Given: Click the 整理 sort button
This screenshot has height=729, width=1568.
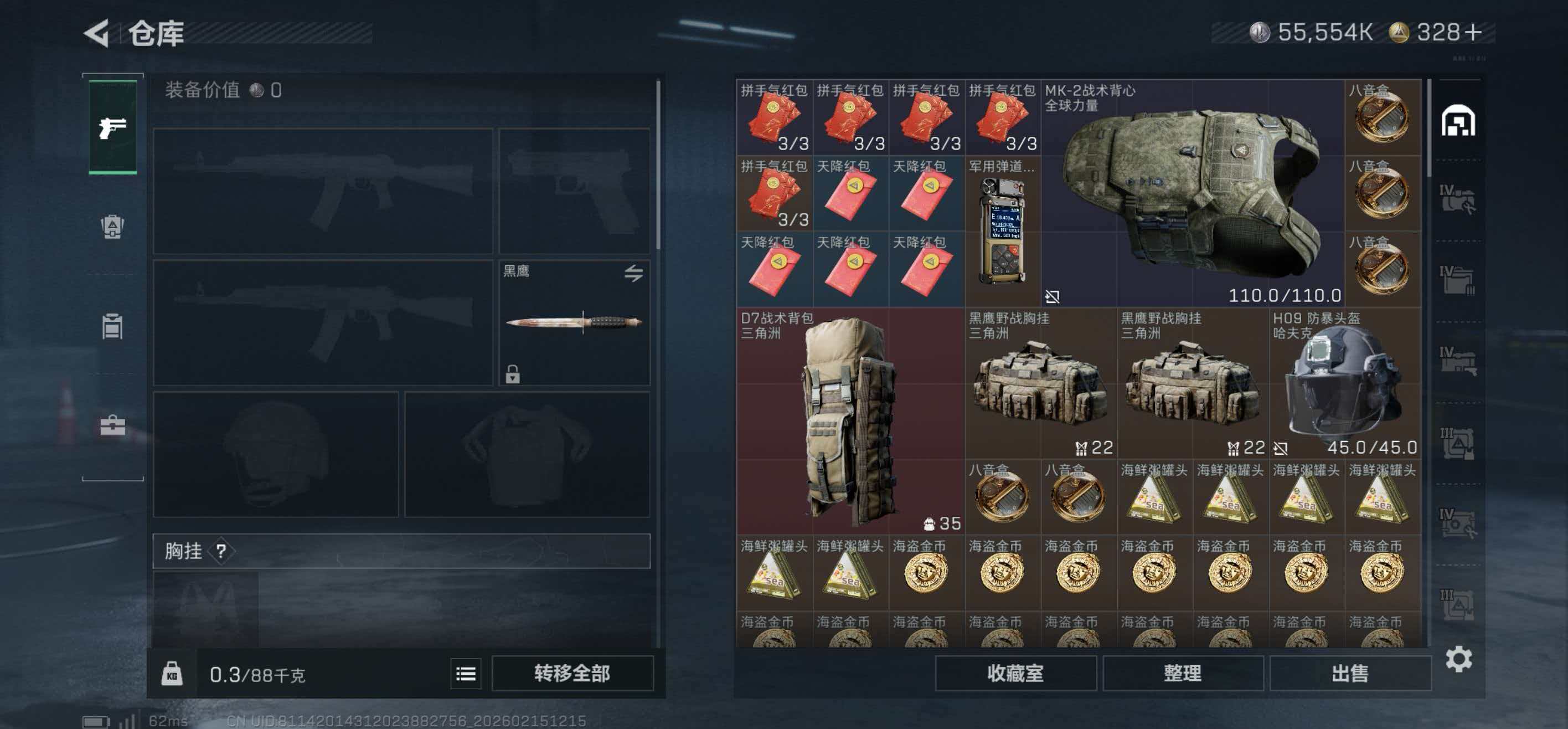Looking at the screenshot, I should (1183, 673).
